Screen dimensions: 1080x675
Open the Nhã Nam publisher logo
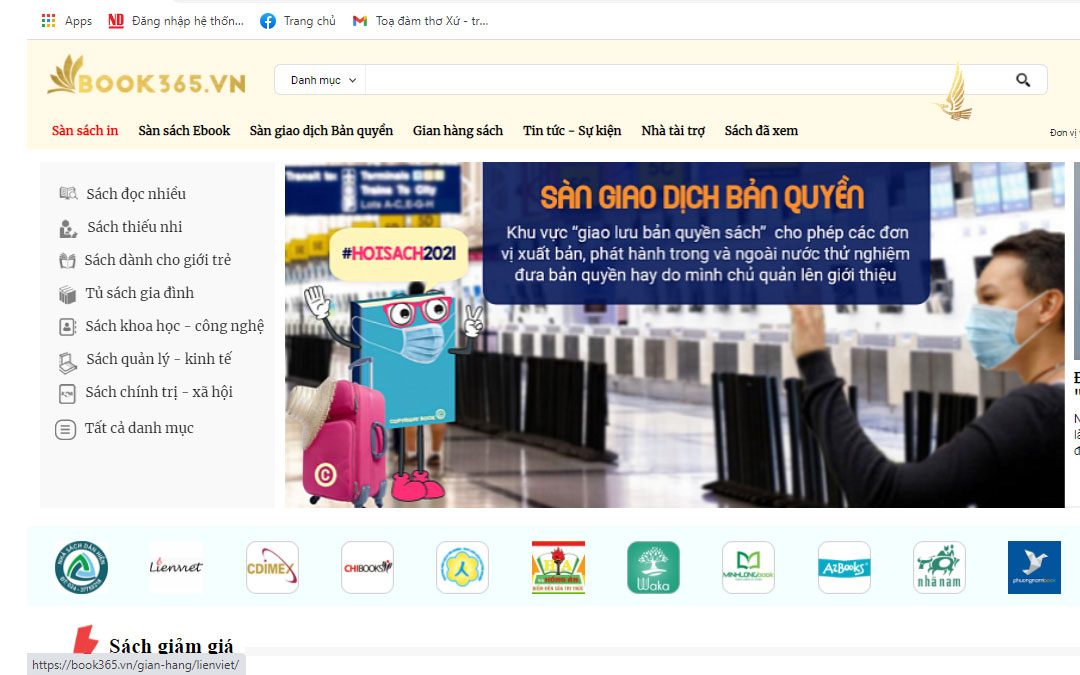pyautogui.click(x=939, y=568)
